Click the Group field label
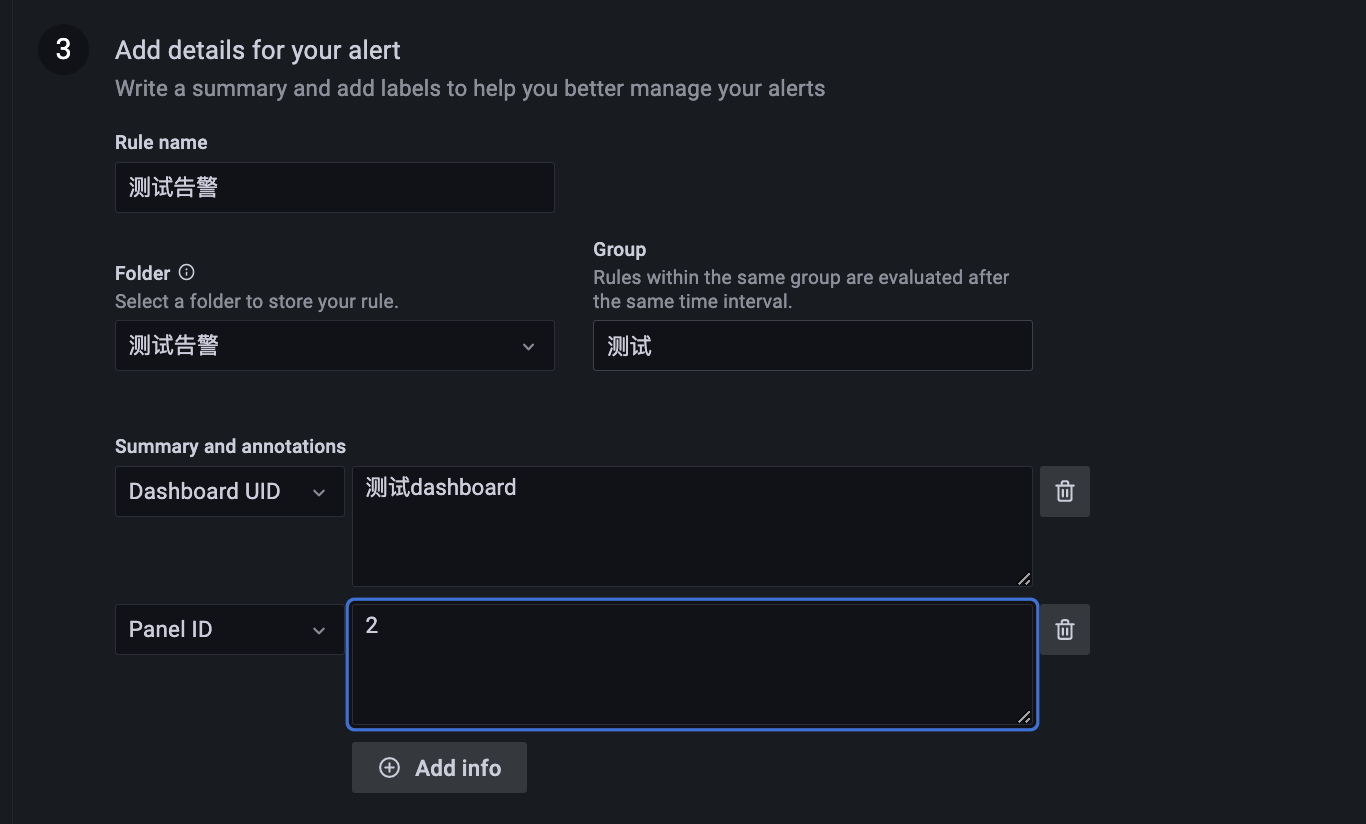 [x=619, y=249]
